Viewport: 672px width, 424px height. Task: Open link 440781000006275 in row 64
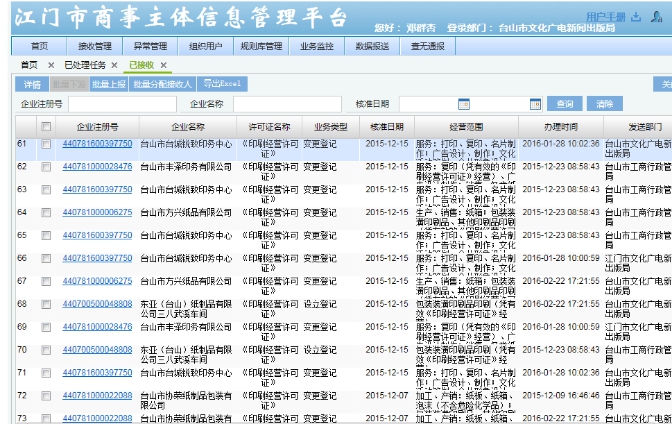[x=97, y=212]
